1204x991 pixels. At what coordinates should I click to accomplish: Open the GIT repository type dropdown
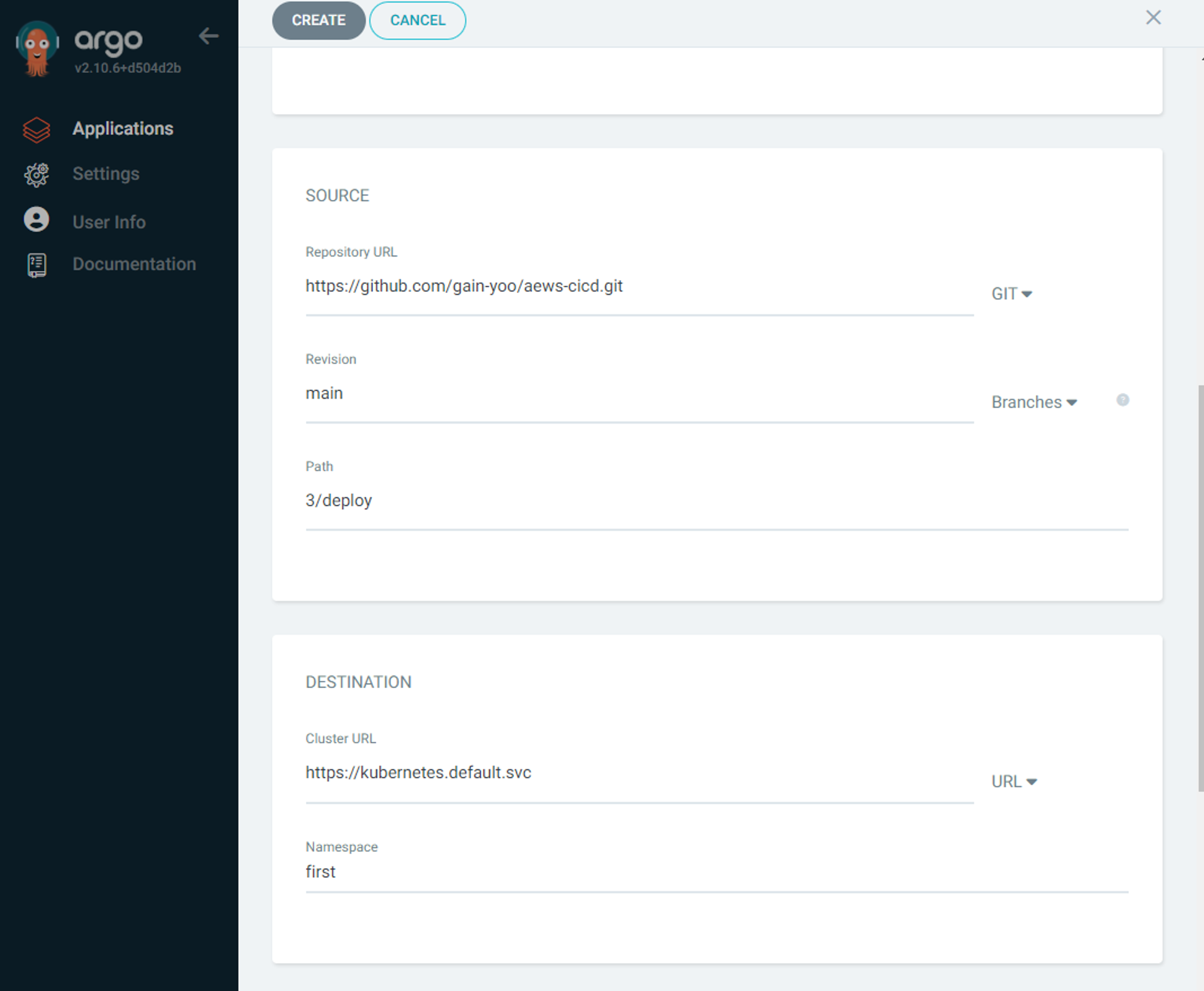1011,294
